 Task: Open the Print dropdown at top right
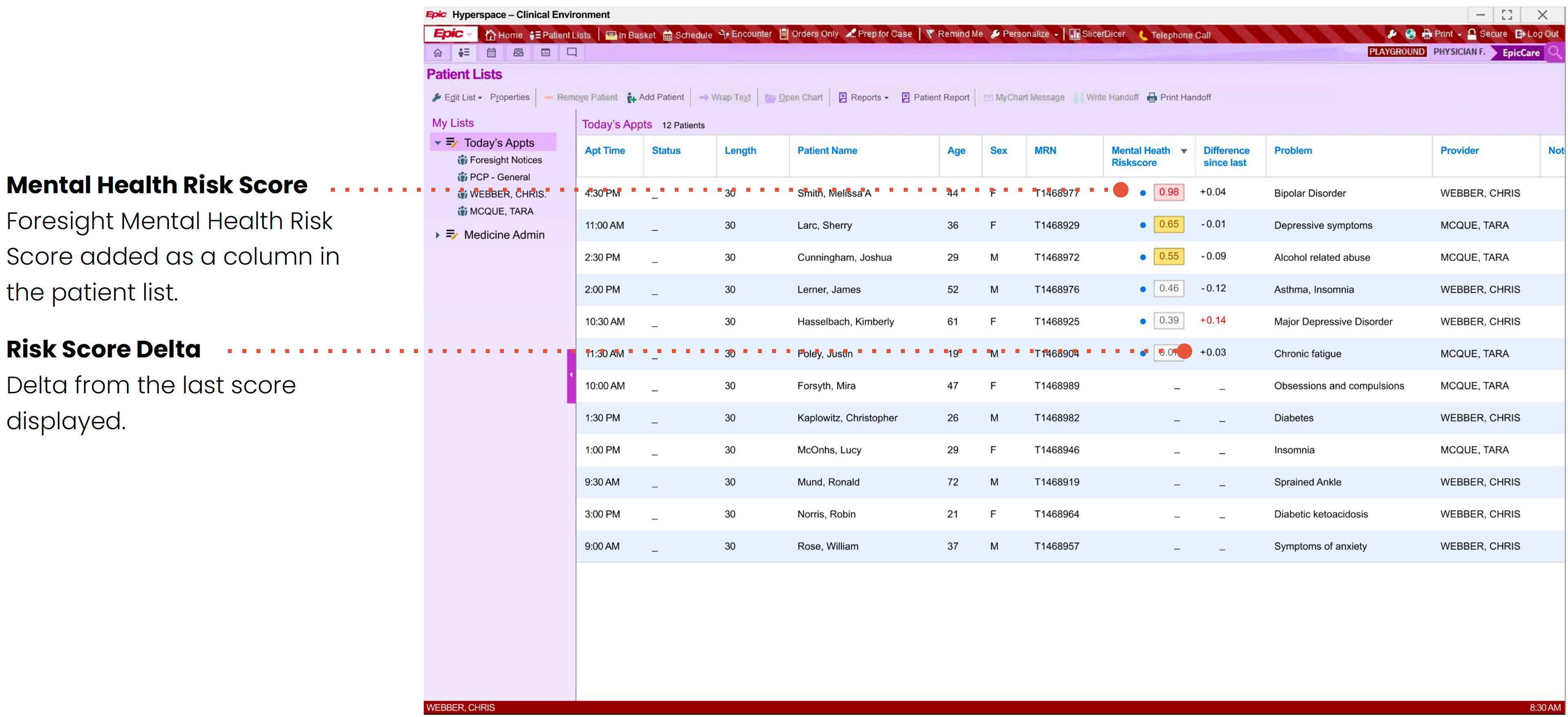1441,34
